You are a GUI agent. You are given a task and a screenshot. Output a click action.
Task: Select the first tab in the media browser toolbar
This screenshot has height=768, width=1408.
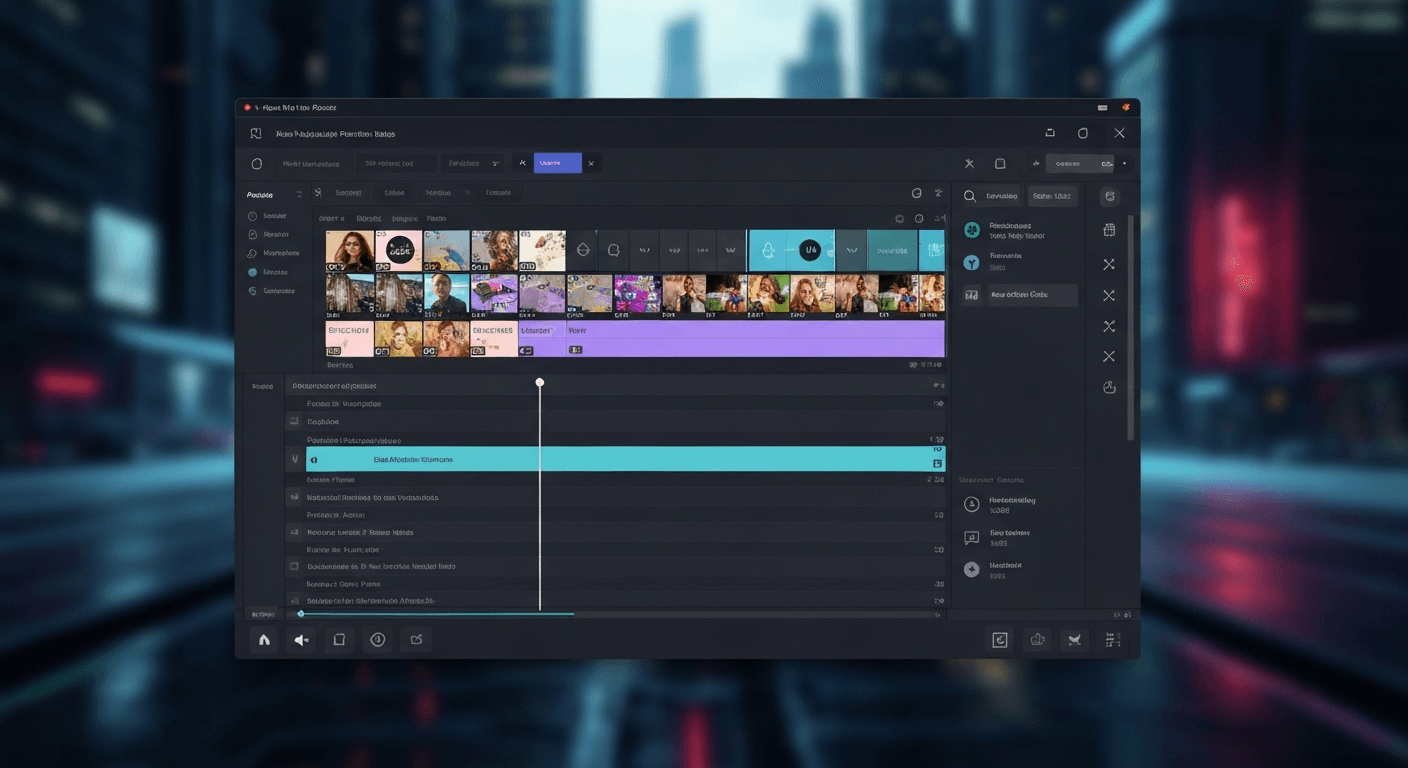[x=349, y=192]
